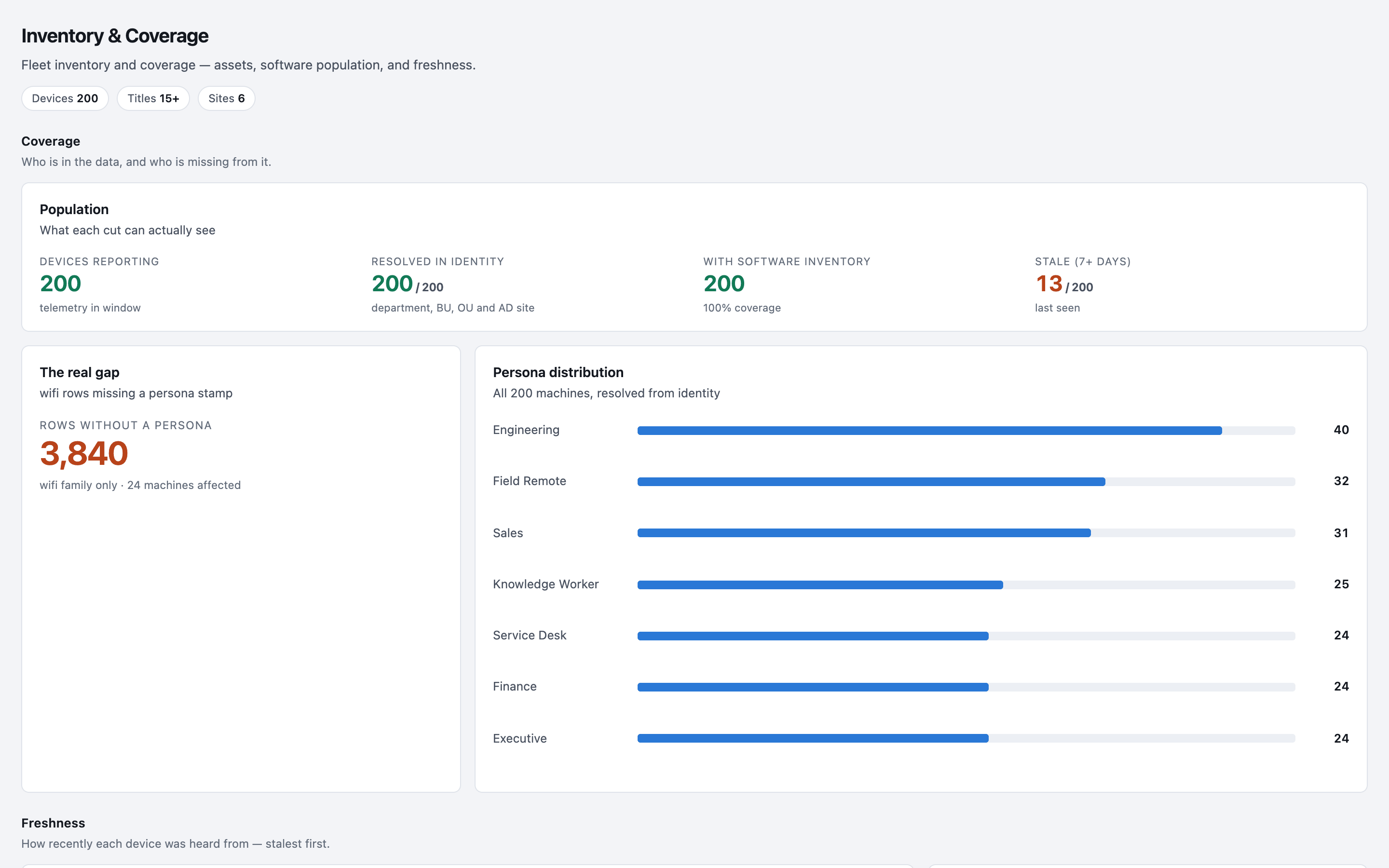Click the Persona distribution title

click(558, 373)
